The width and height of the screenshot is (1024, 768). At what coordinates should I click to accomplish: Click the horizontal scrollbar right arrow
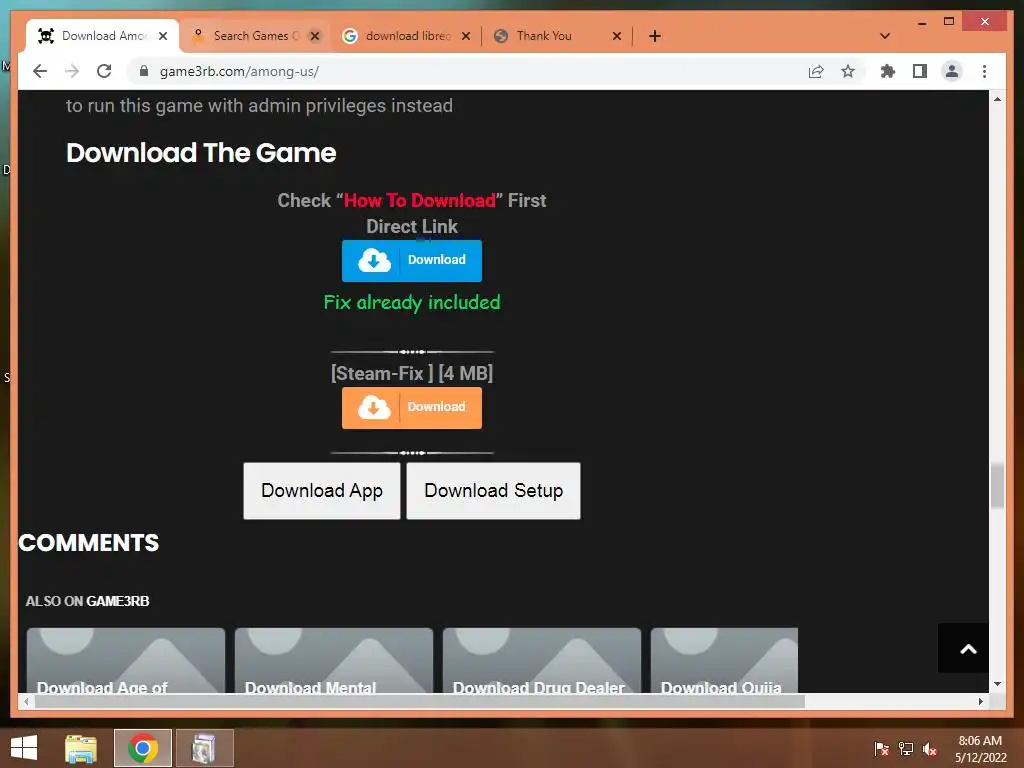(x=980, y=701)
